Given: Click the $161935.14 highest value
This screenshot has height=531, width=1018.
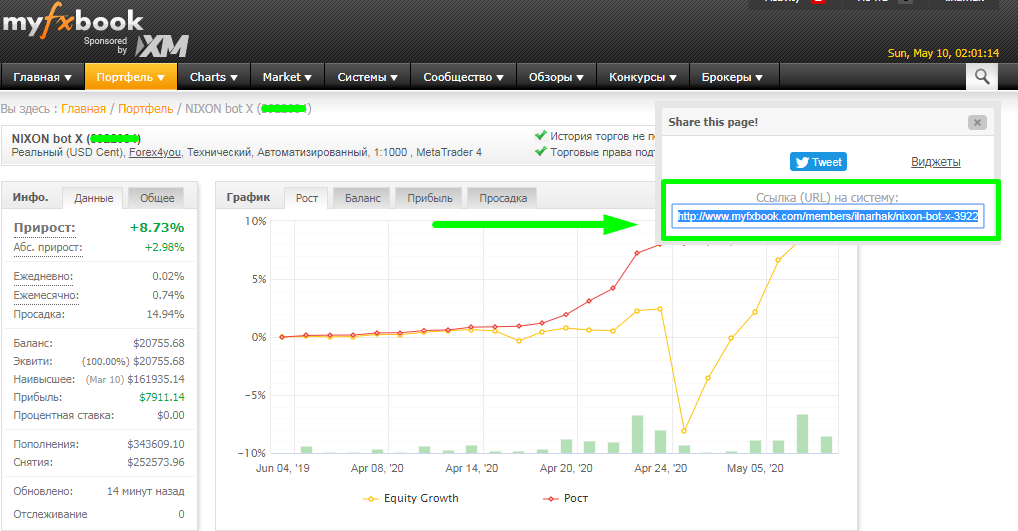Looking at the screenshot, I should (156, 379).
